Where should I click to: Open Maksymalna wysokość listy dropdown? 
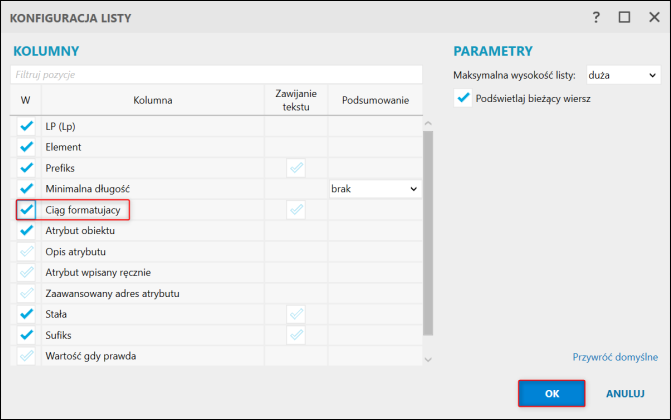point(622,75)
